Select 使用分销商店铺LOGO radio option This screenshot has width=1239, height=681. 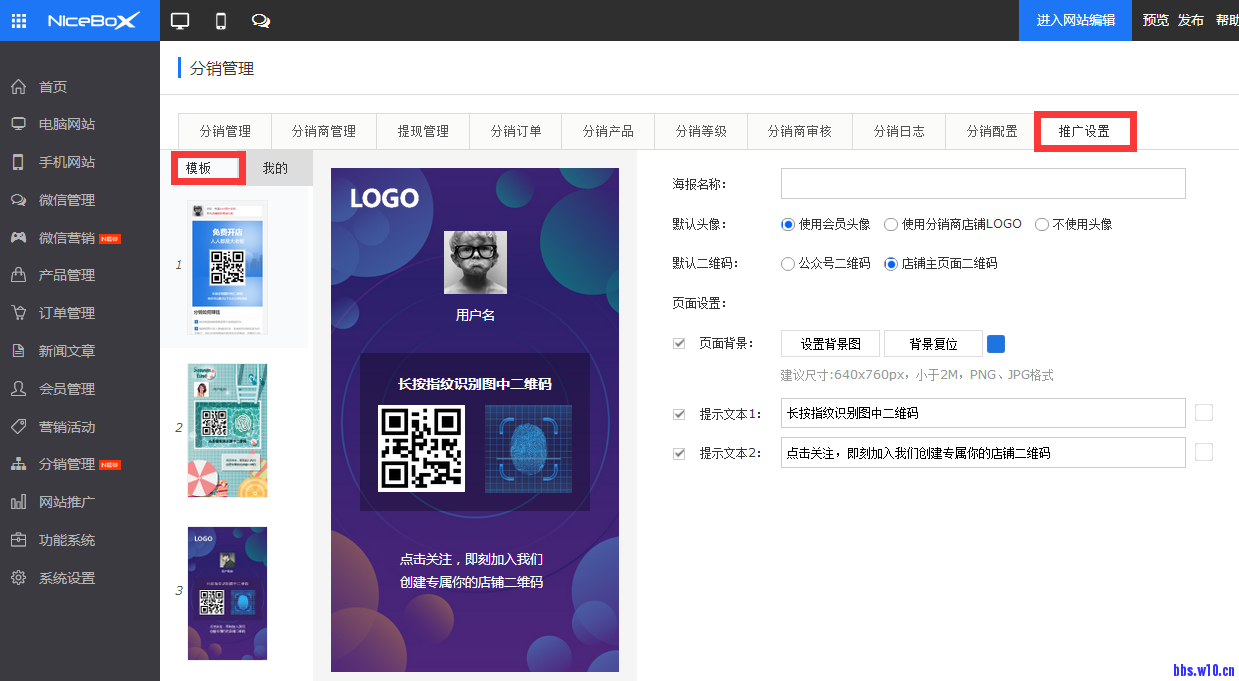(x=891, y=224)
